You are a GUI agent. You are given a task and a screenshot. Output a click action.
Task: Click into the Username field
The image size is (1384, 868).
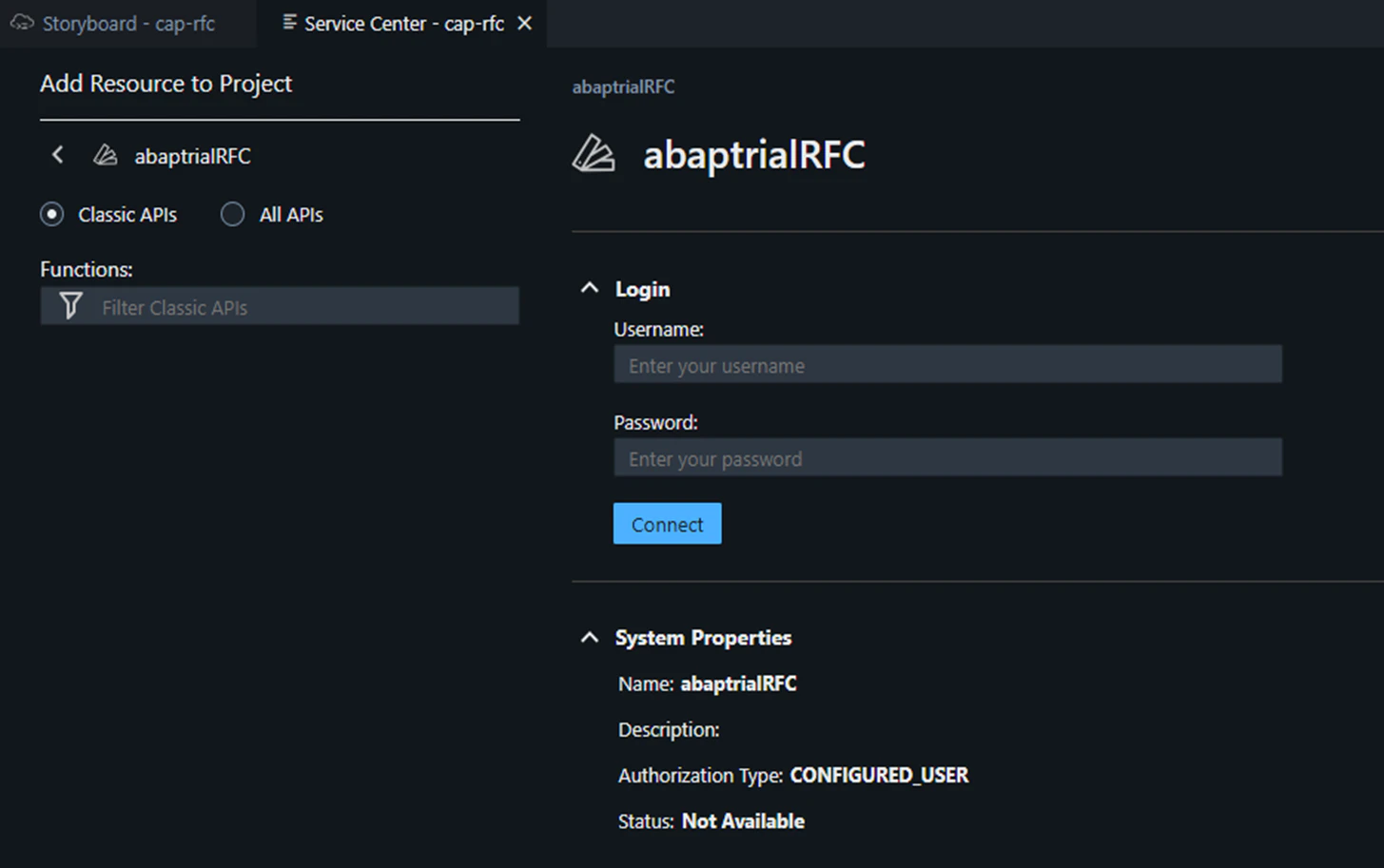click(947, 365)
